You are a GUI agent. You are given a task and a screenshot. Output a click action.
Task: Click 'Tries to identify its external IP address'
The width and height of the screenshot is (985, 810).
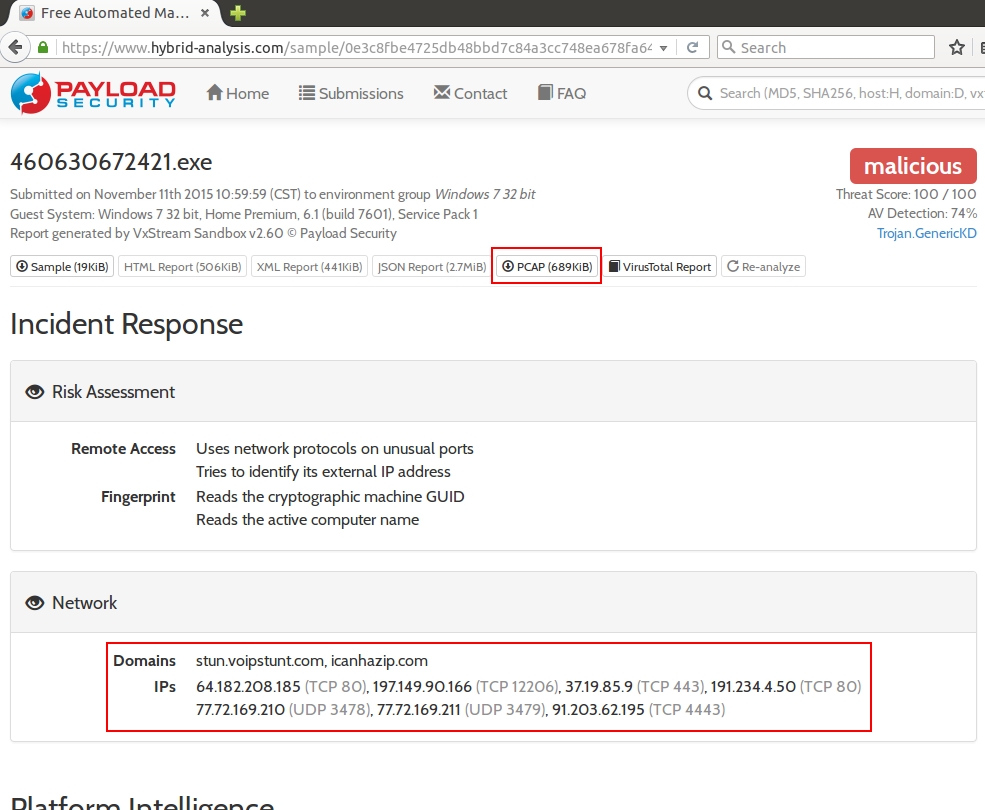[x=323, y=471]
